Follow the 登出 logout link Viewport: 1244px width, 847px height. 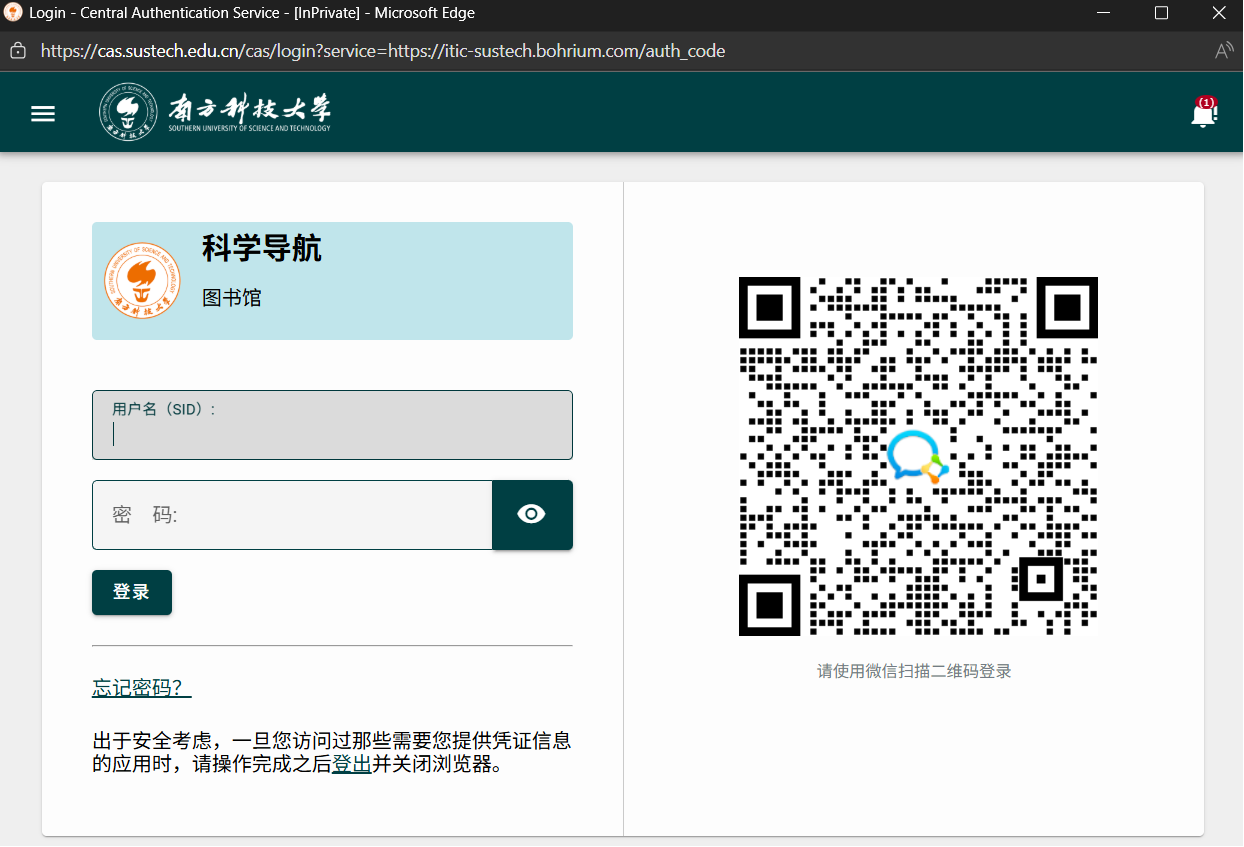(352, 765)
